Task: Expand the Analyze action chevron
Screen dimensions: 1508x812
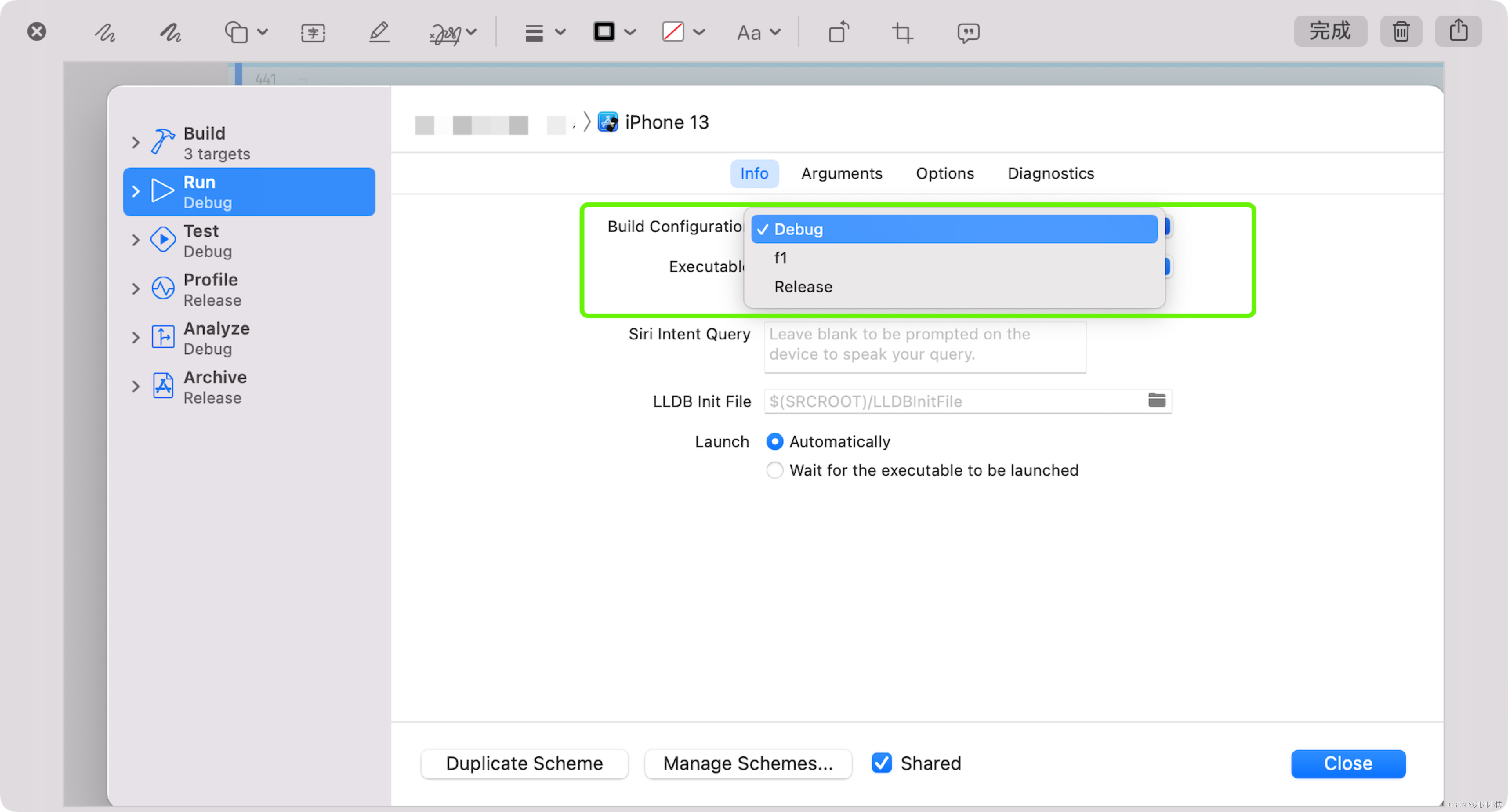Action: 136,338
